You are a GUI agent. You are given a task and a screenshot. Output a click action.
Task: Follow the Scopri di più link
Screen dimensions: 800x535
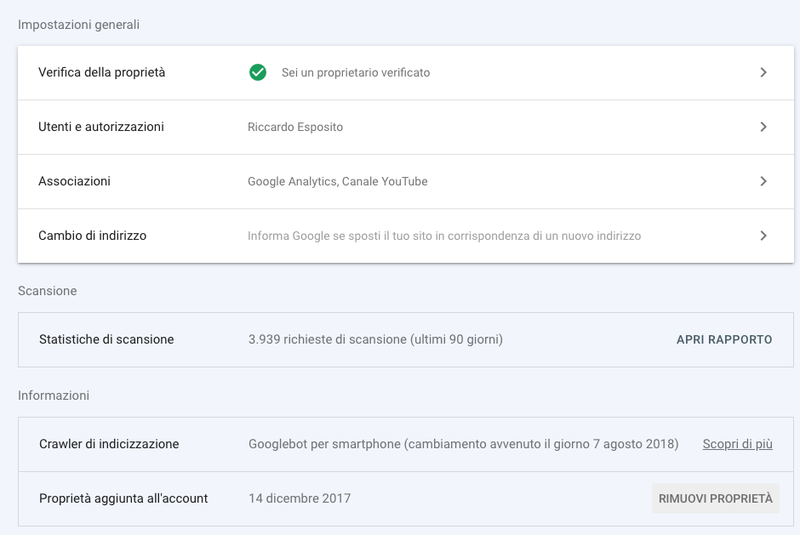coord(737,444)
